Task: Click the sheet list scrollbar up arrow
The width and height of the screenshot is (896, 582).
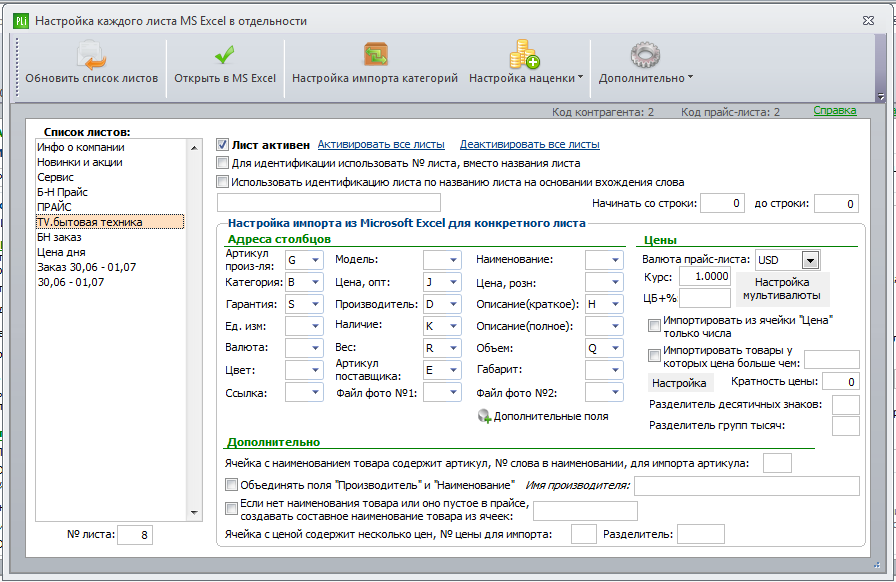Action: point(194,148)
